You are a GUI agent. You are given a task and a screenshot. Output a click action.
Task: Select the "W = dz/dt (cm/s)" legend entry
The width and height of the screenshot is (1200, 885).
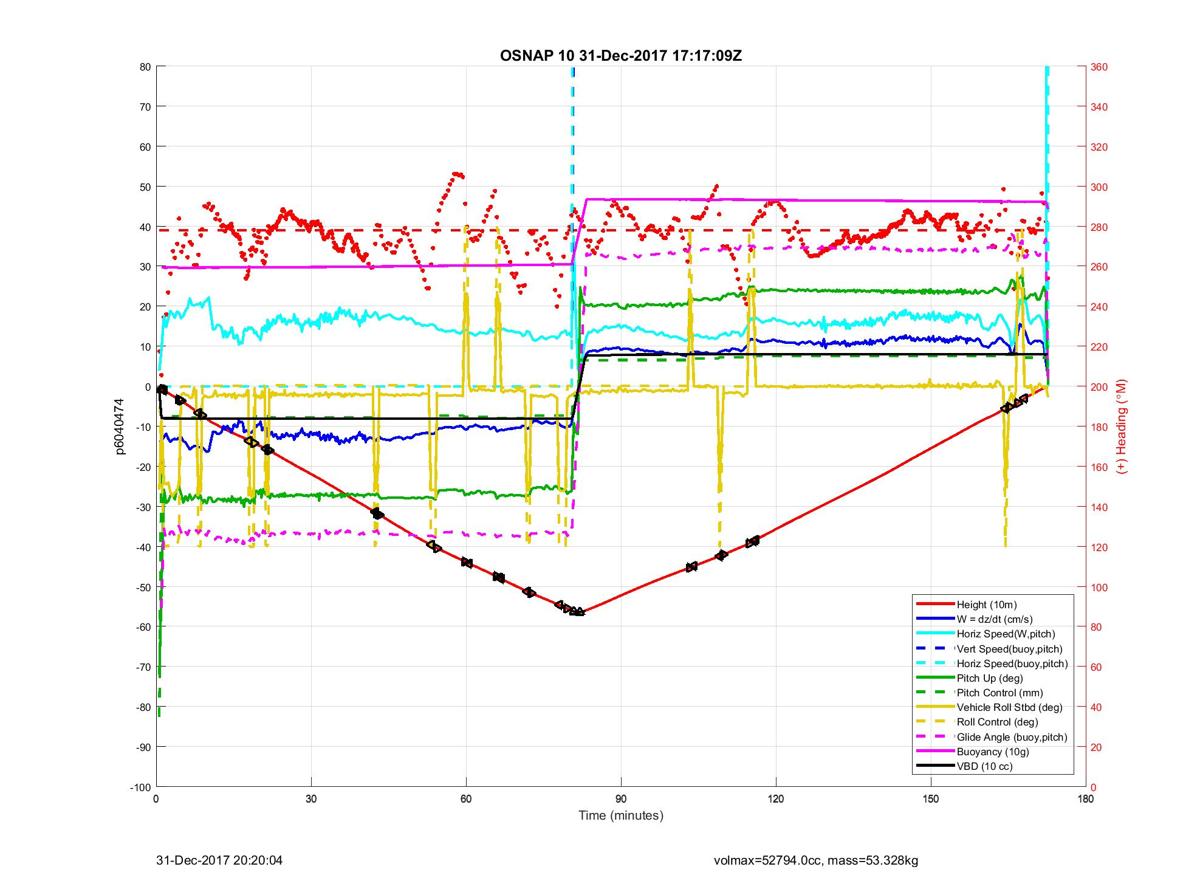(995, 620)
